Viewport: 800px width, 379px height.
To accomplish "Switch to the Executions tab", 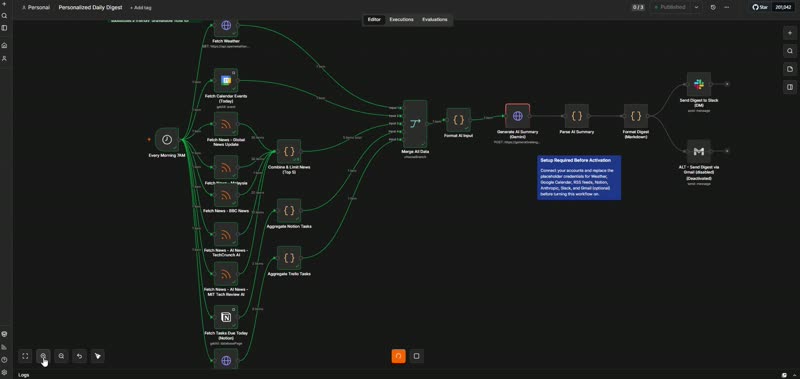I will point(402,19).
